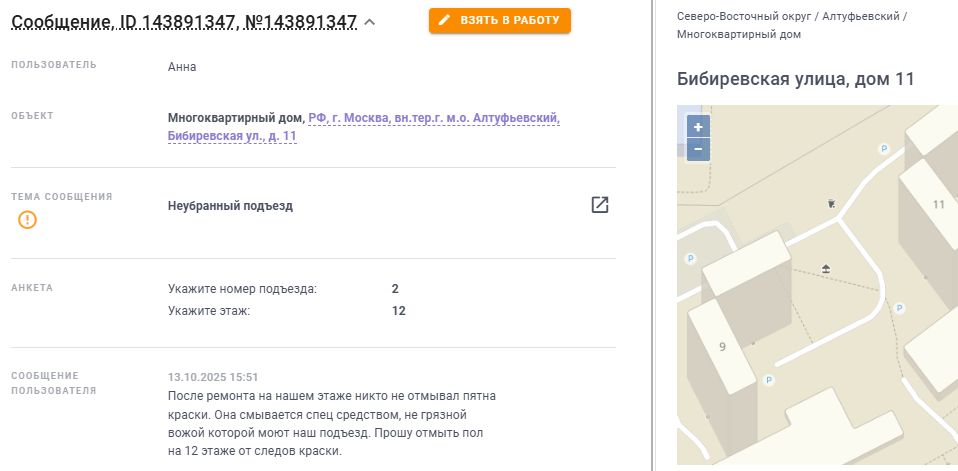Click parking marker left of building 11 label
The height and width of the screenshot is (471, 958).
pyautogui.click(x=883, y=148)
